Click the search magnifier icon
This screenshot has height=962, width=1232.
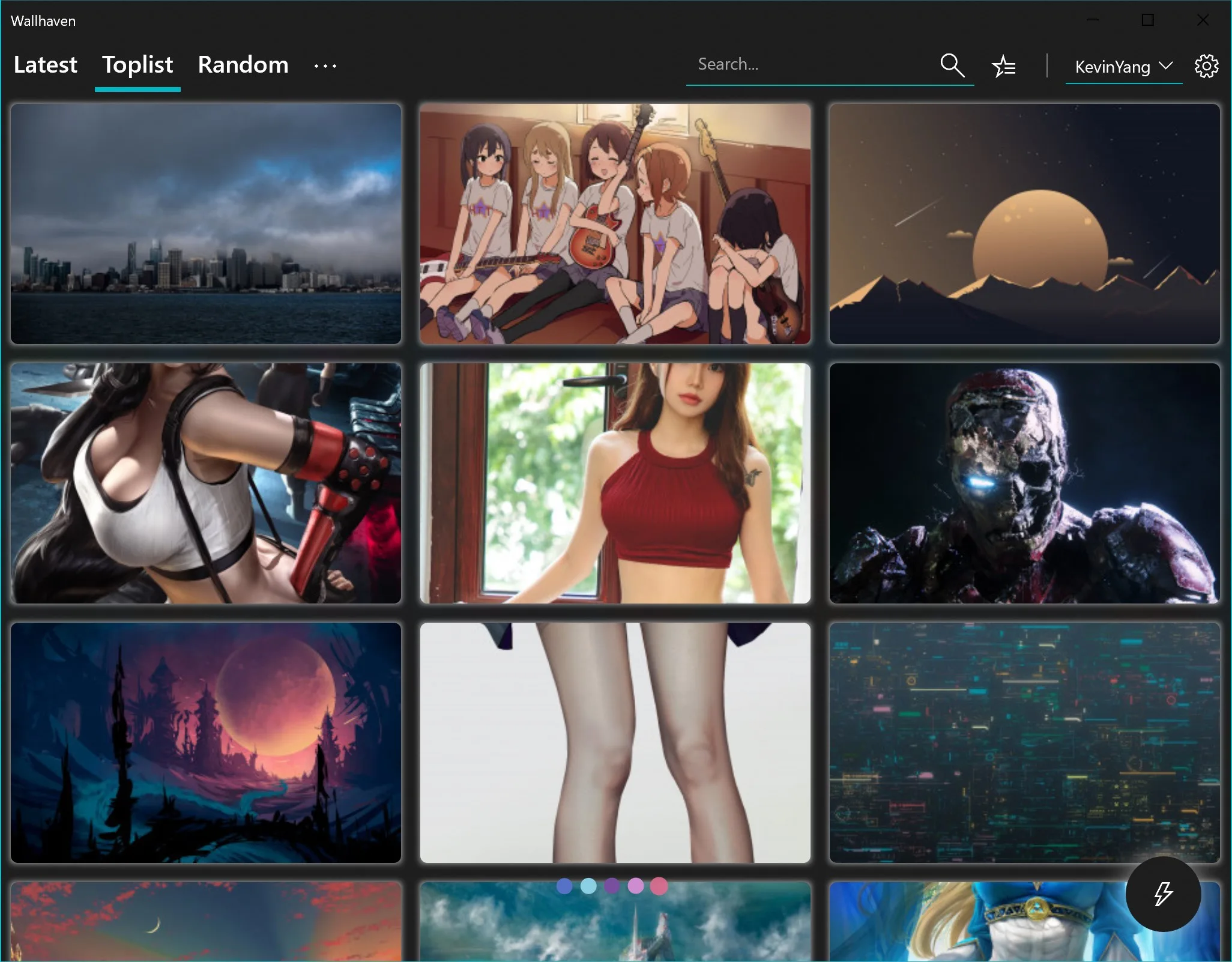[x=952, y=65]
